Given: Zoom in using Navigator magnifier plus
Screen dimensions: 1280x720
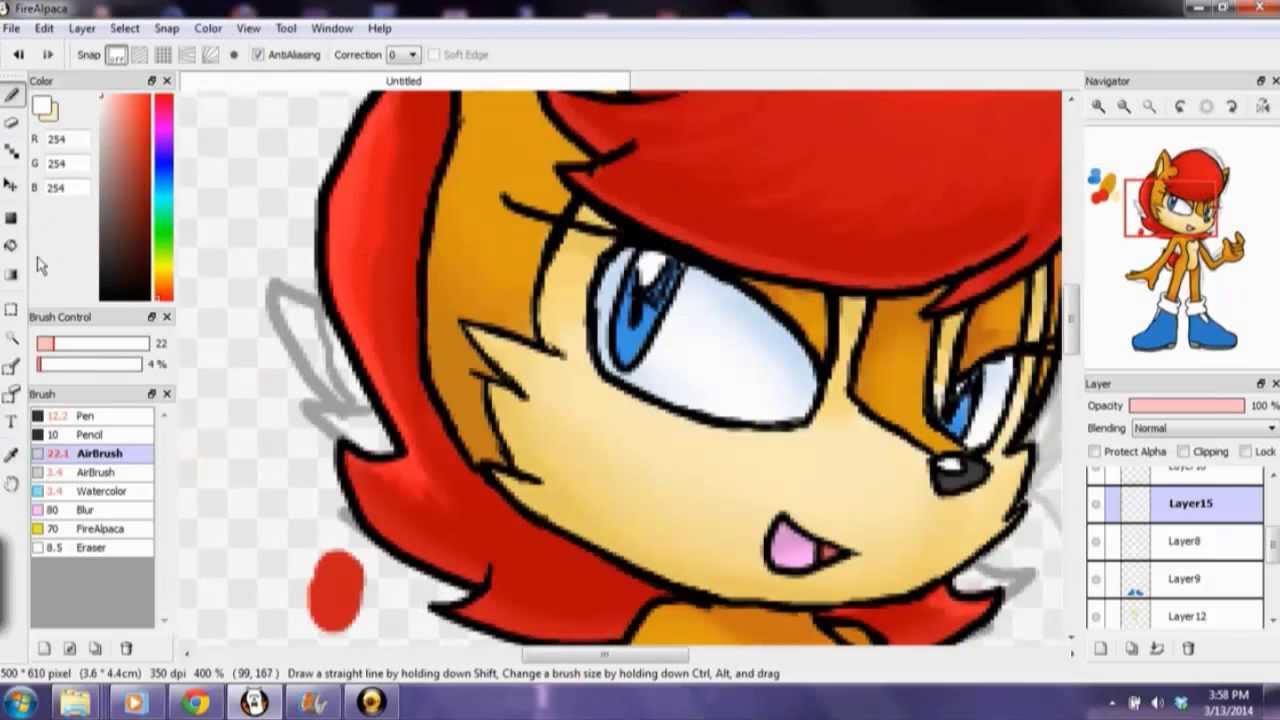Looking at the screenshot, I should click(1098, 107).
